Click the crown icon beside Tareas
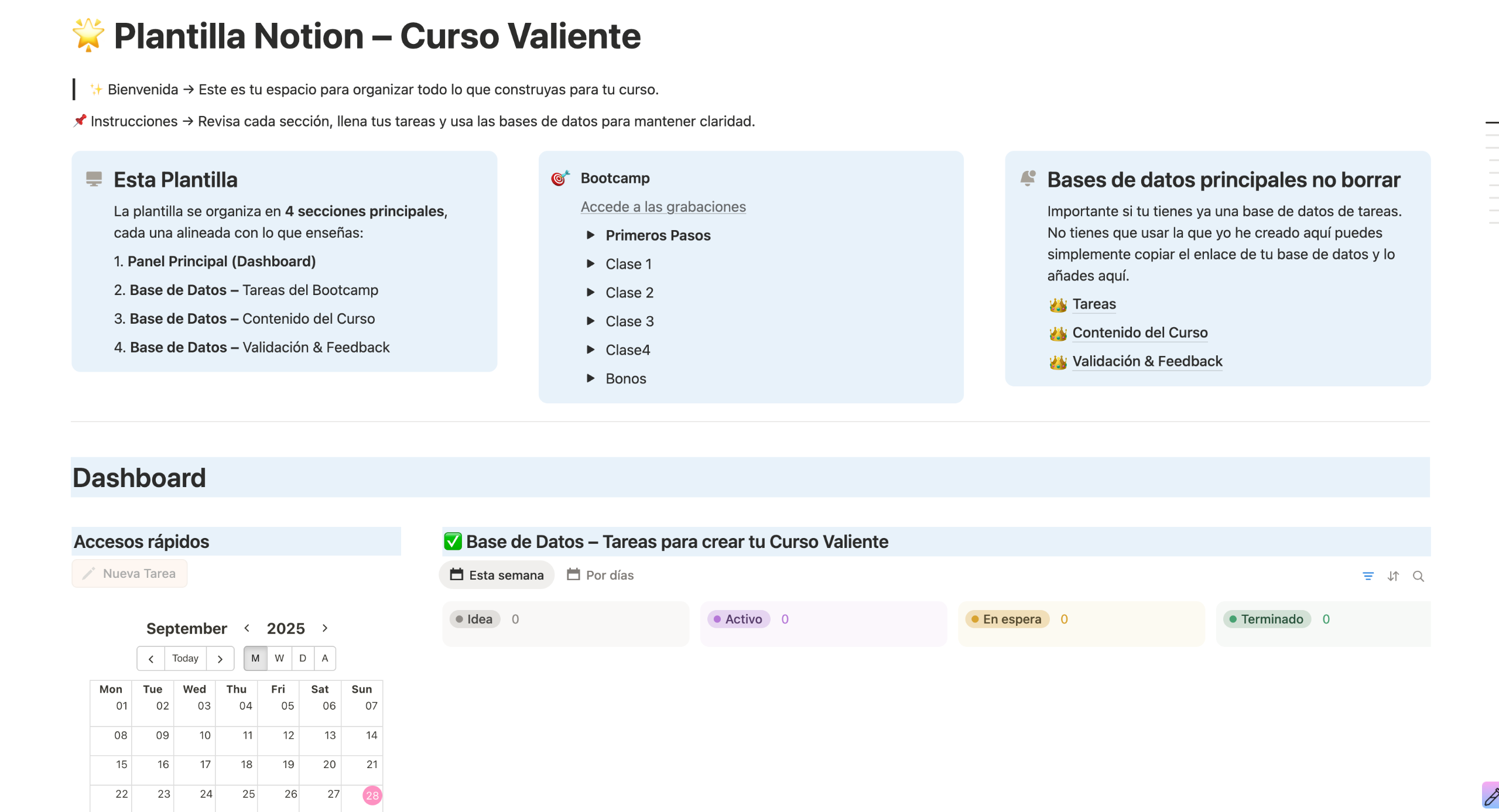The width and height of the screenshot is (1499, 812). pyautogui.click(x=1057, y=304)
